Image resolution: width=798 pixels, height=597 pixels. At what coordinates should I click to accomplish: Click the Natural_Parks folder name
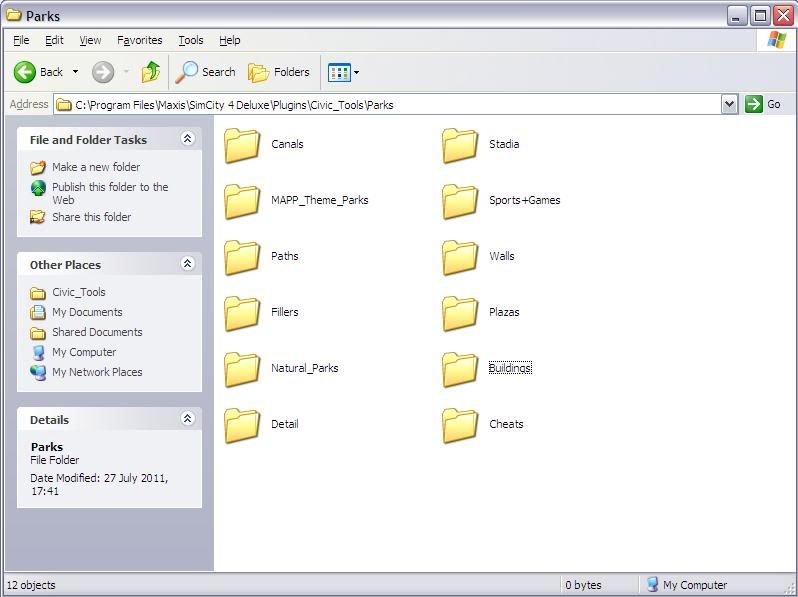click(304, 368)
